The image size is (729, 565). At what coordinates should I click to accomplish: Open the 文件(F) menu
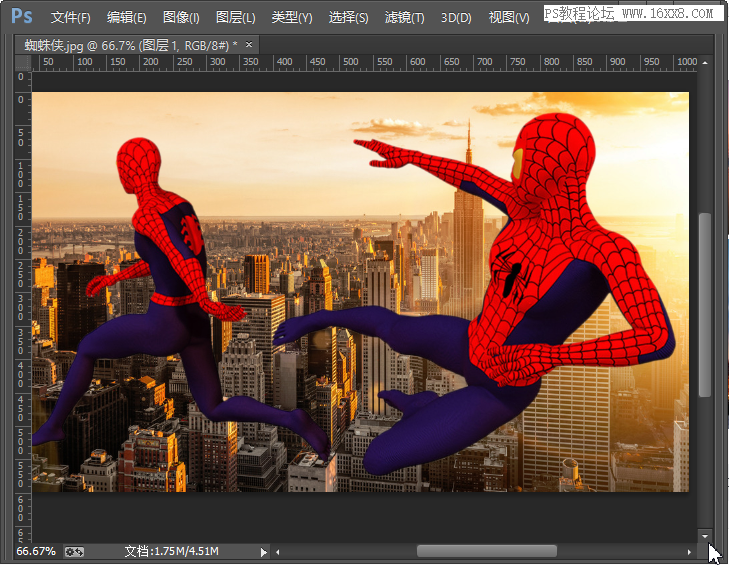(x=71, y=18)
